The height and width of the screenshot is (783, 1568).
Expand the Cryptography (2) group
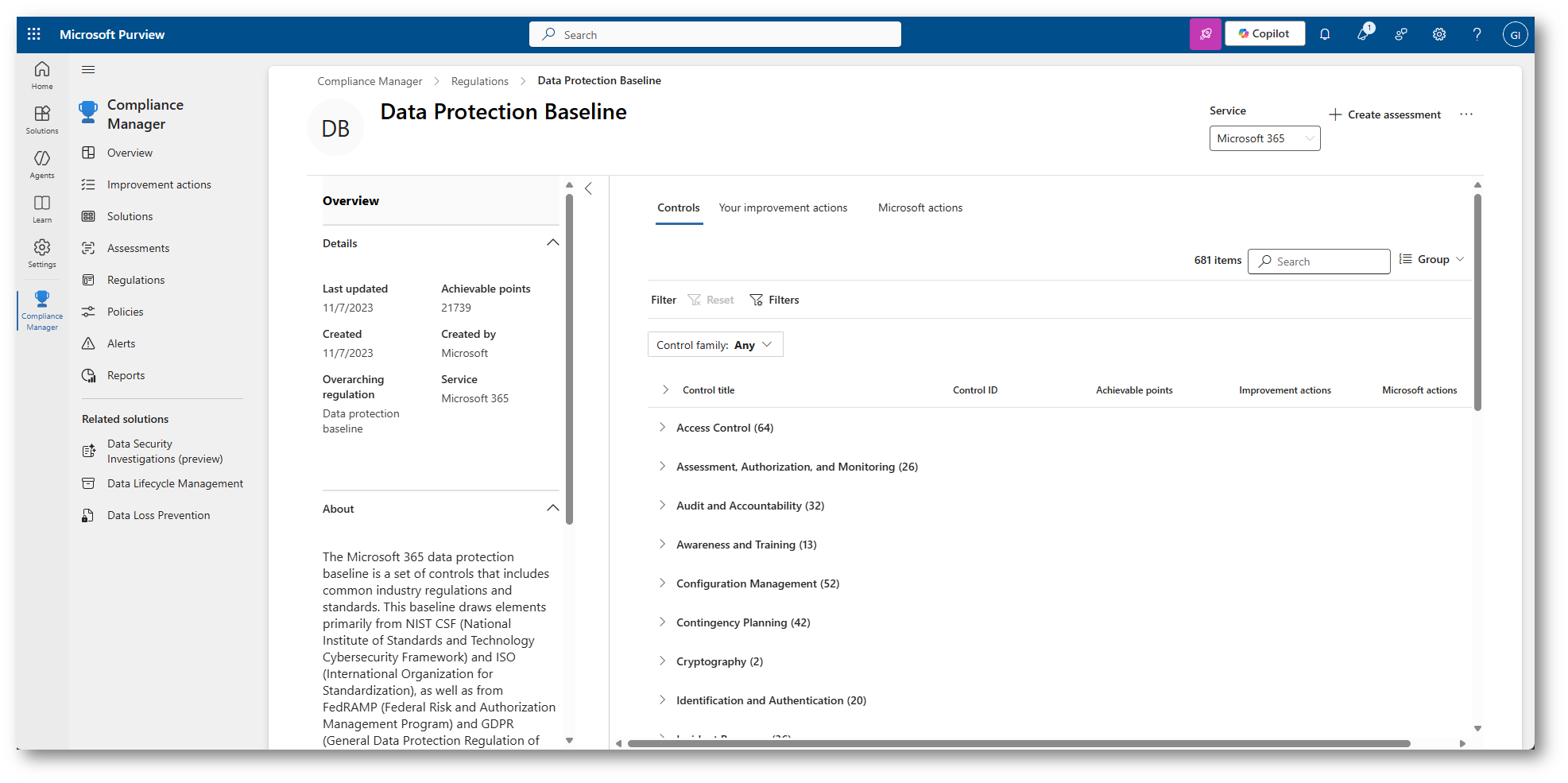pyautogui.click(x=662, y=661)
